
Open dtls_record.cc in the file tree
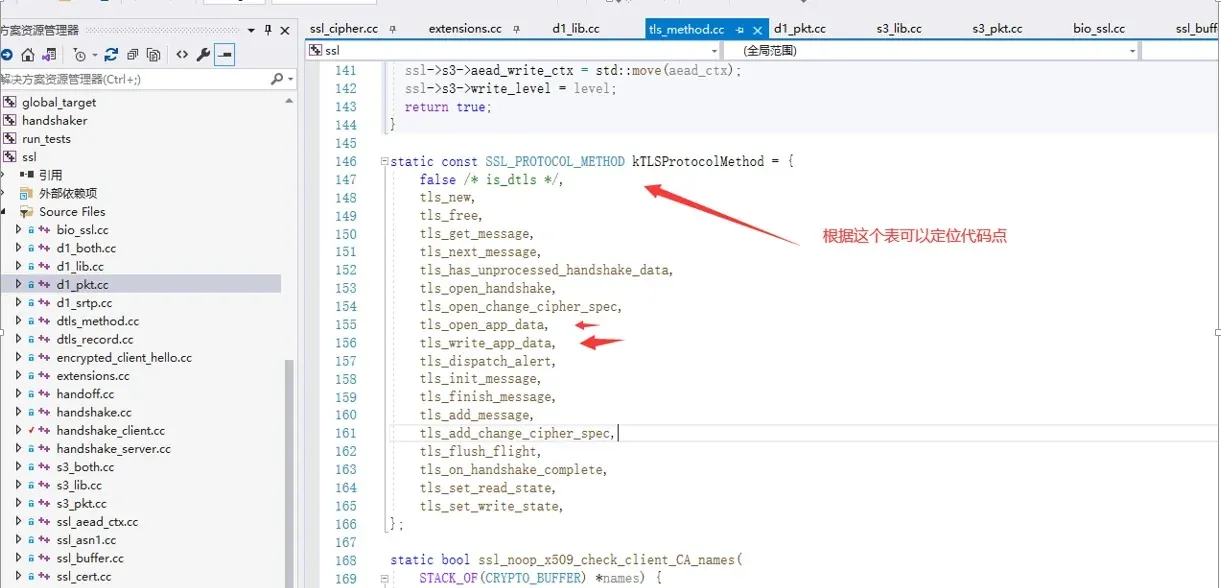[x=94, y=339]
